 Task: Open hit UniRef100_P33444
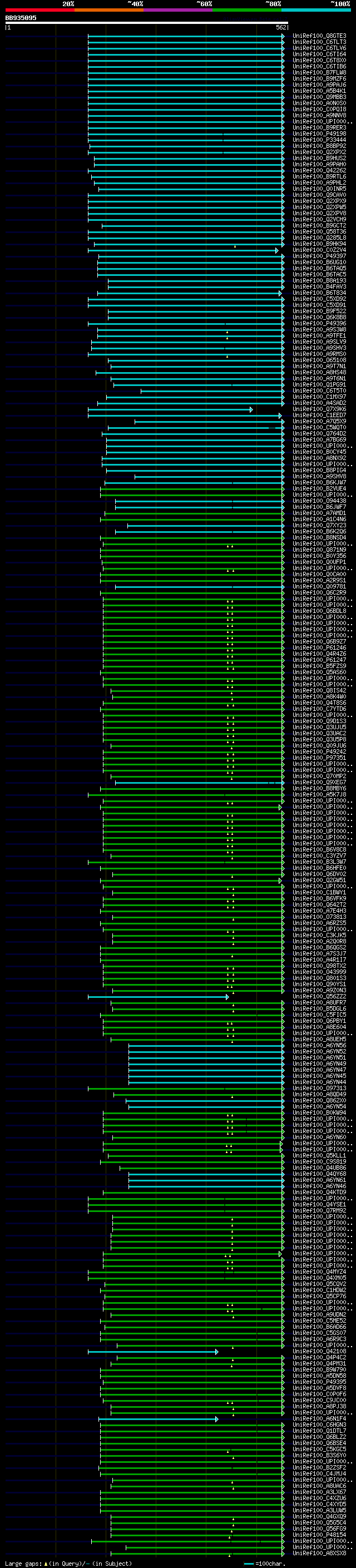tap(319, 140)
